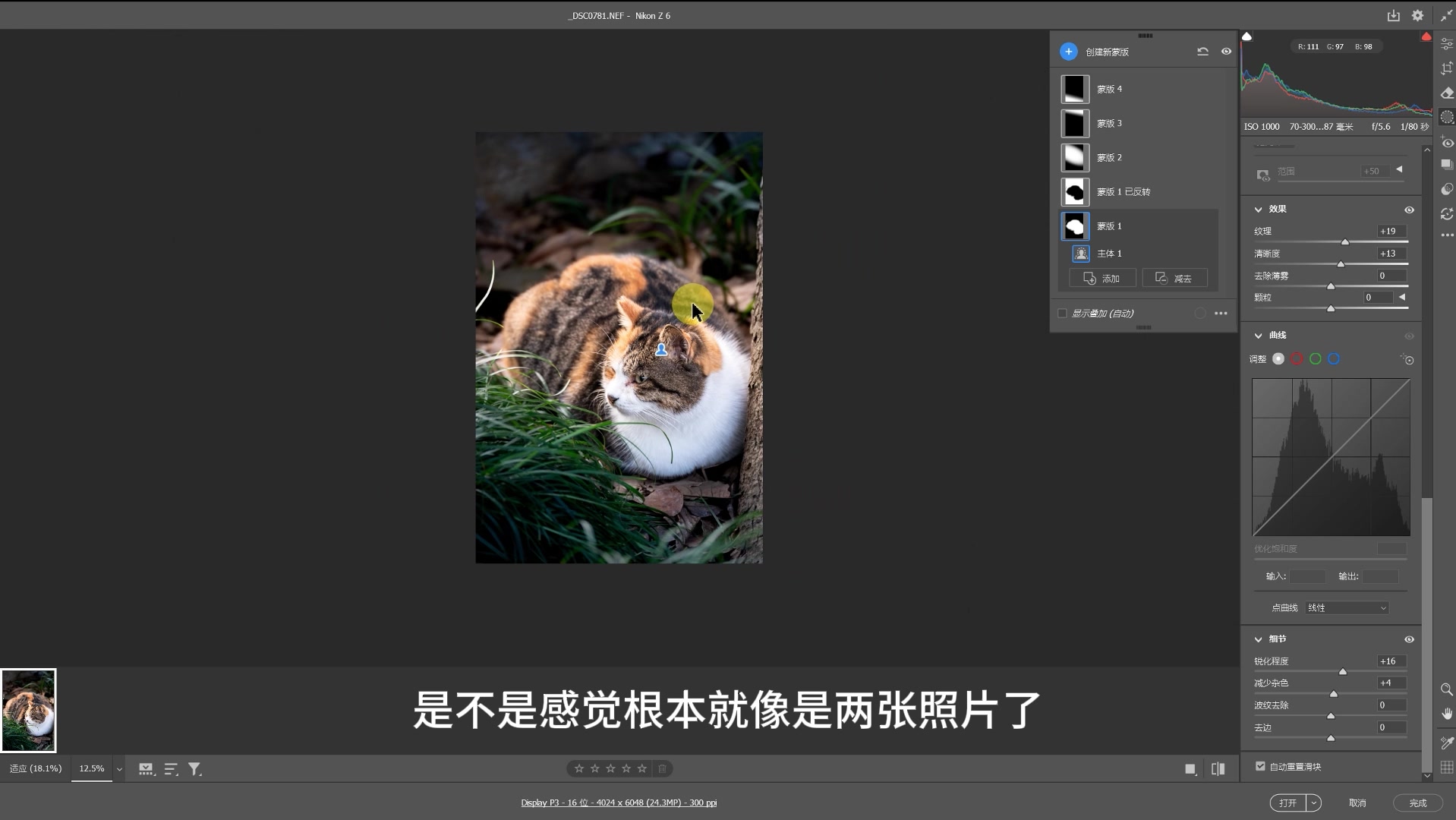
Task: Click the cat photo thumbnail in the filmstrip
Action: [x=28, y=710]
